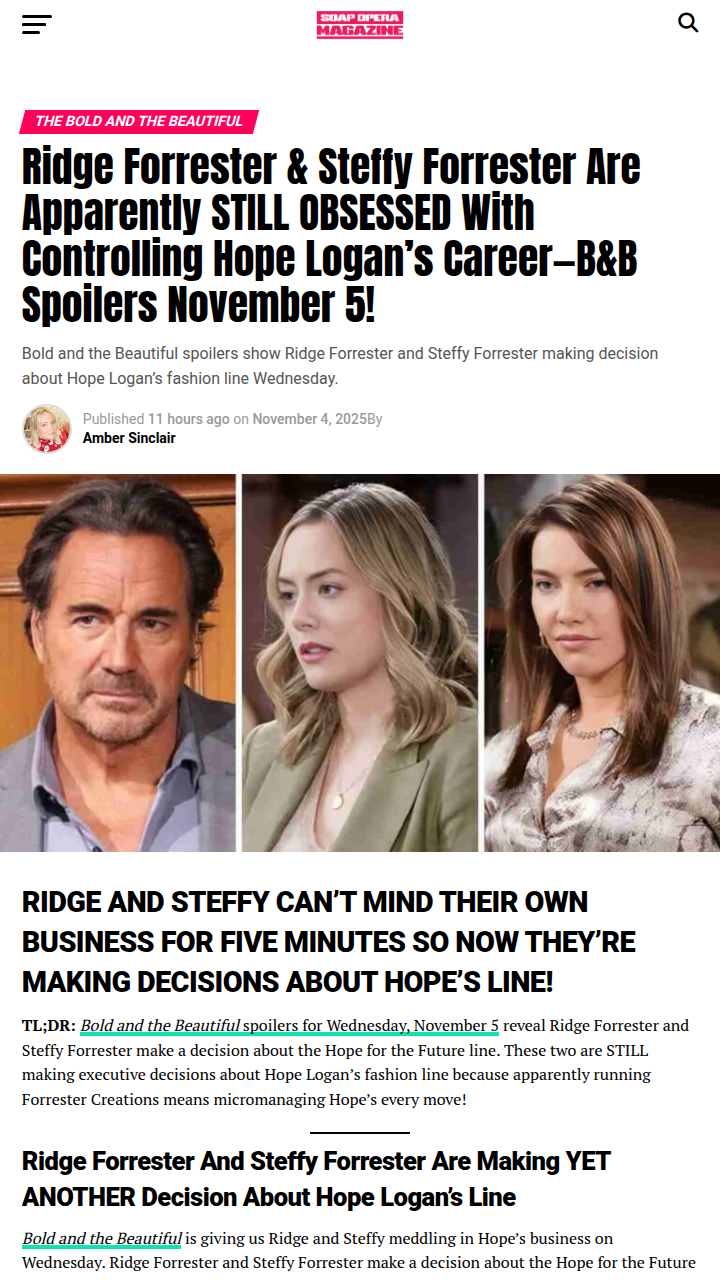
Task: Click the Bold and the Beautiful link in TL;DR
Action: (x=160, y=1026)
